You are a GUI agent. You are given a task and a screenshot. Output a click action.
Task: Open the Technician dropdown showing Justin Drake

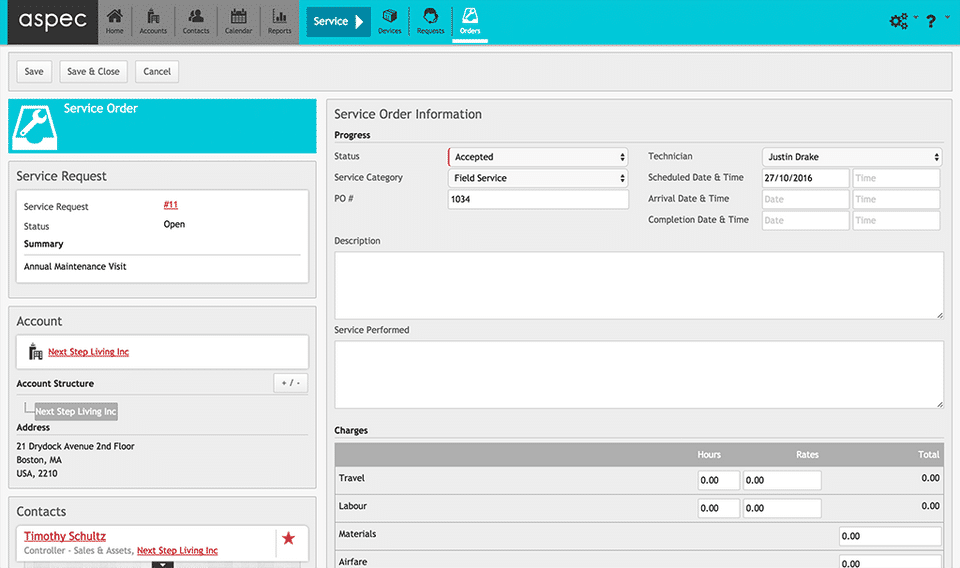click(x=852, y=157)
